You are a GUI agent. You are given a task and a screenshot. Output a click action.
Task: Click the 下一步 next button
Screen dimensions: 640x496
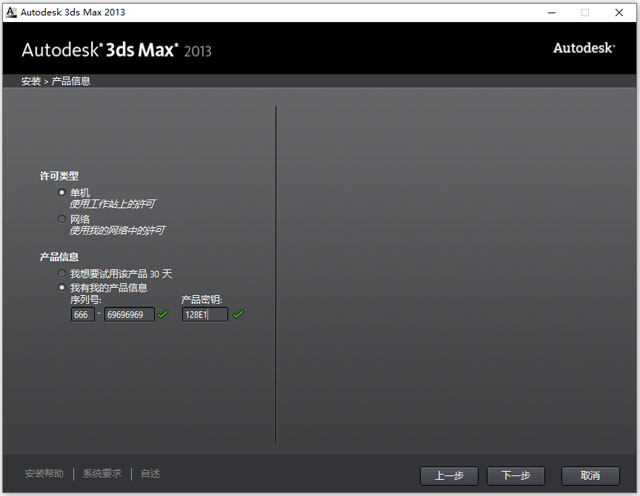(x=516, y=476)
